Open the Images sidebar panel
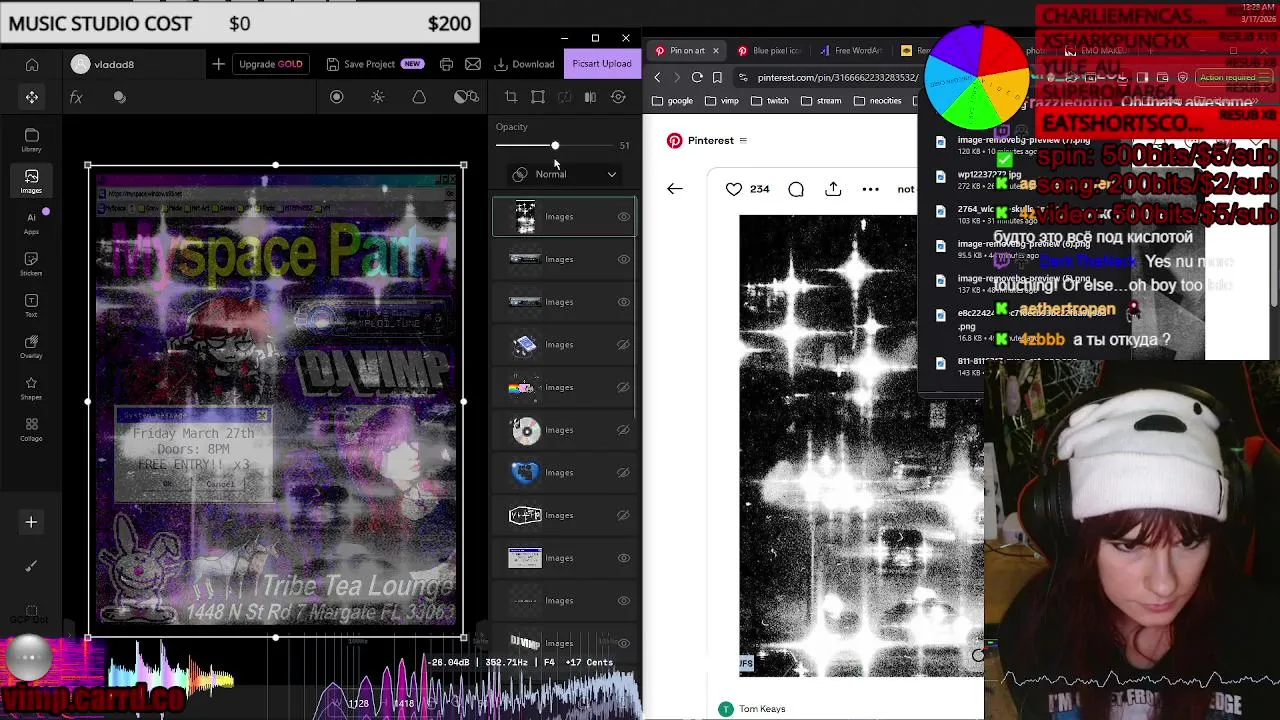1280x720 pixels. [x=32, y=181]
